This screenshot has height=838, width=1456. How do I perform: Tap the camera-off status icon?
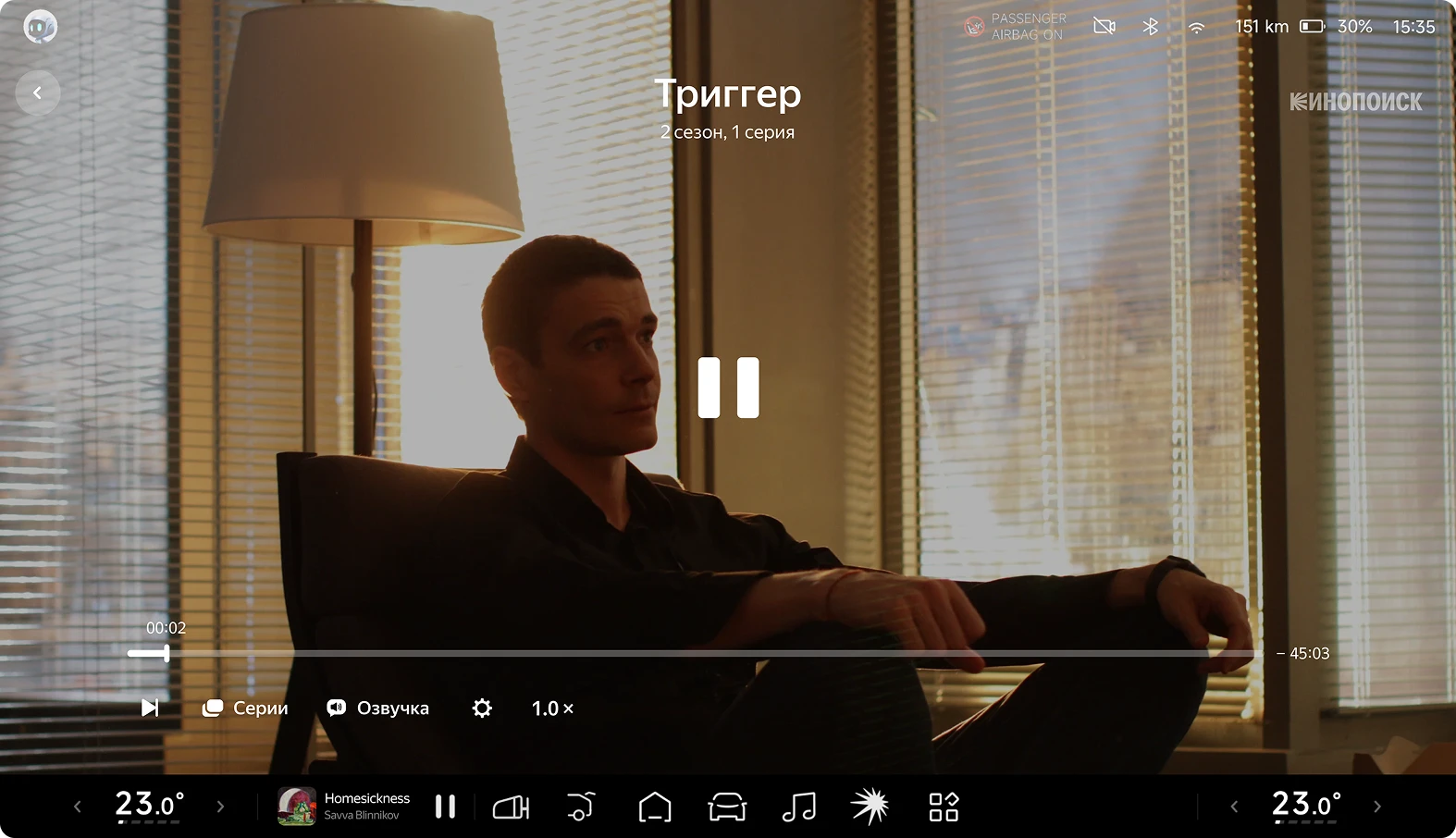pos(1104,27)
